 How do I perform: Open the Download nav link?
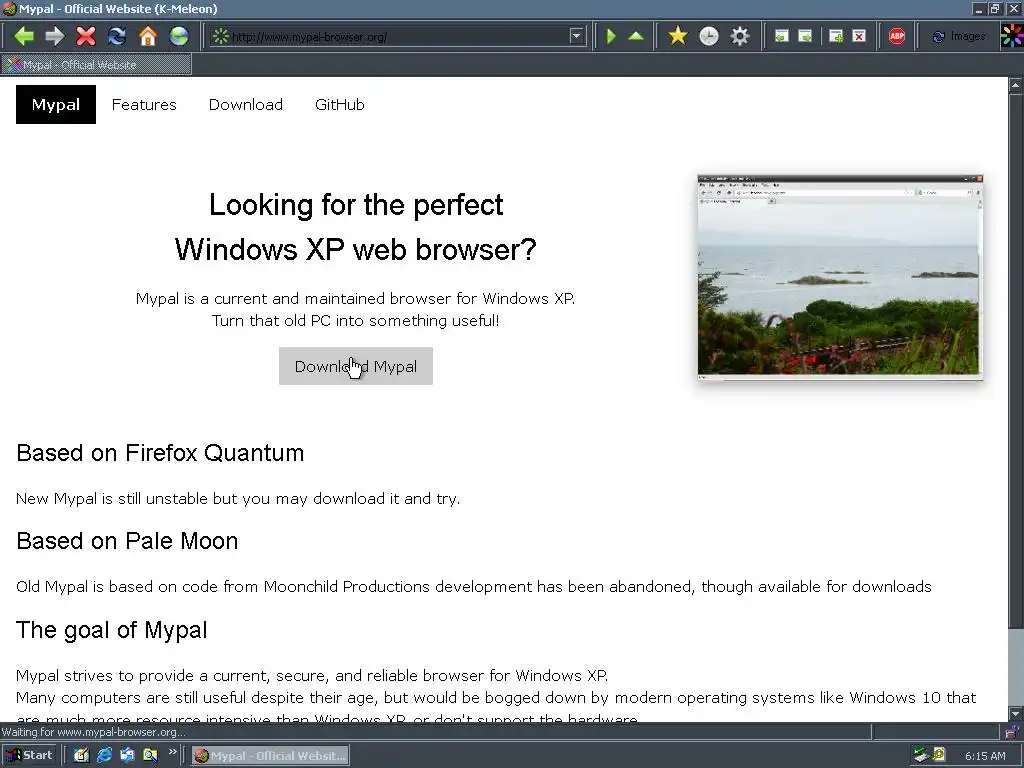pyautogui.click(x=246, y=104)
